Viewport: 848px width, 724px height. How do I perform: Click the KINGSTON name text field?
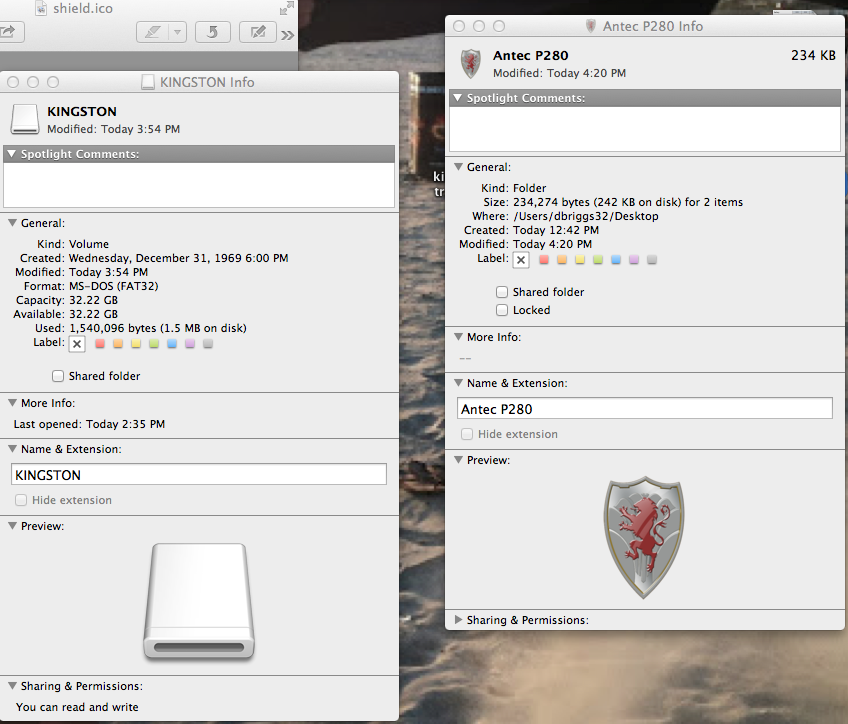(x=198, y=474)
